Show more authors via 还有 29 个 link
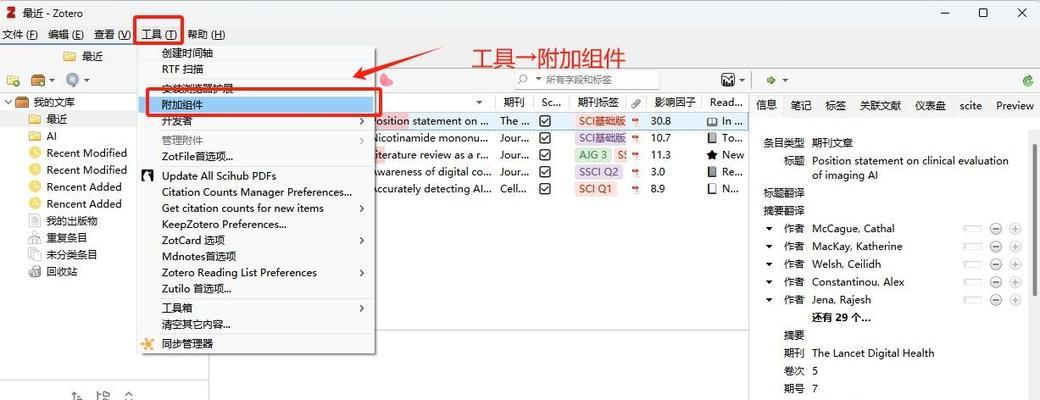 (x=841, y=318)
